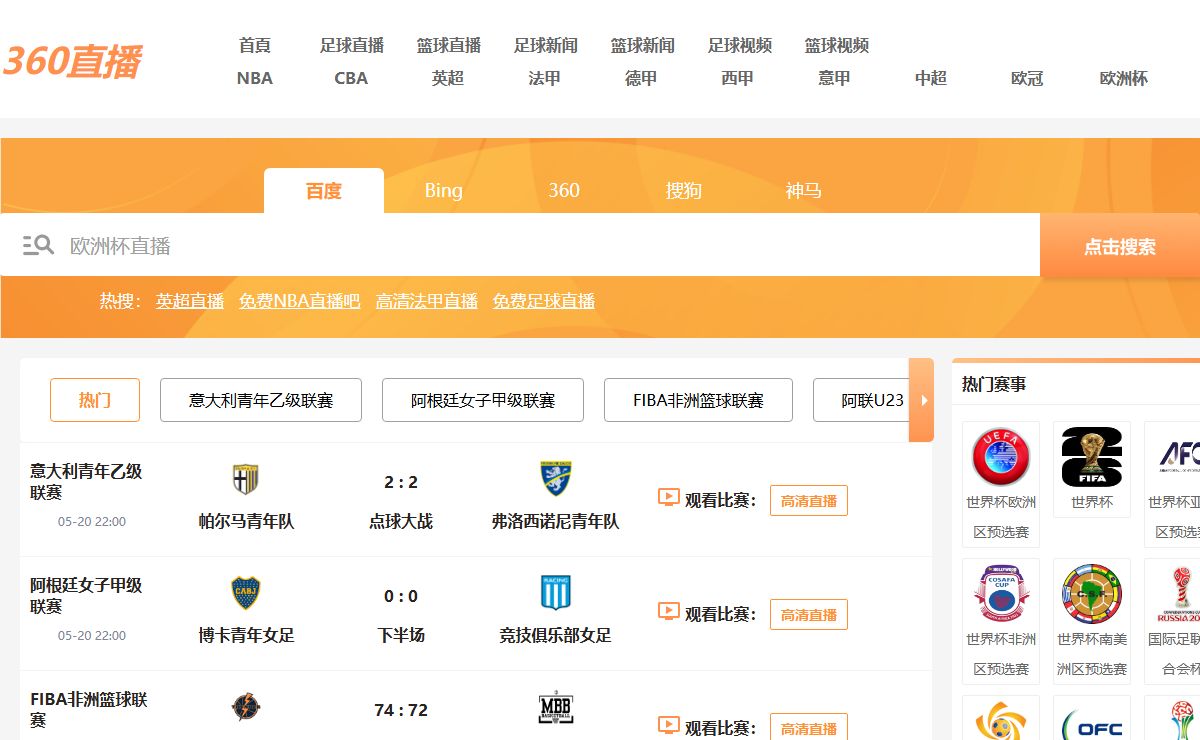
Task: Click the 74 : 72 score text
Action: click(401, 710)
